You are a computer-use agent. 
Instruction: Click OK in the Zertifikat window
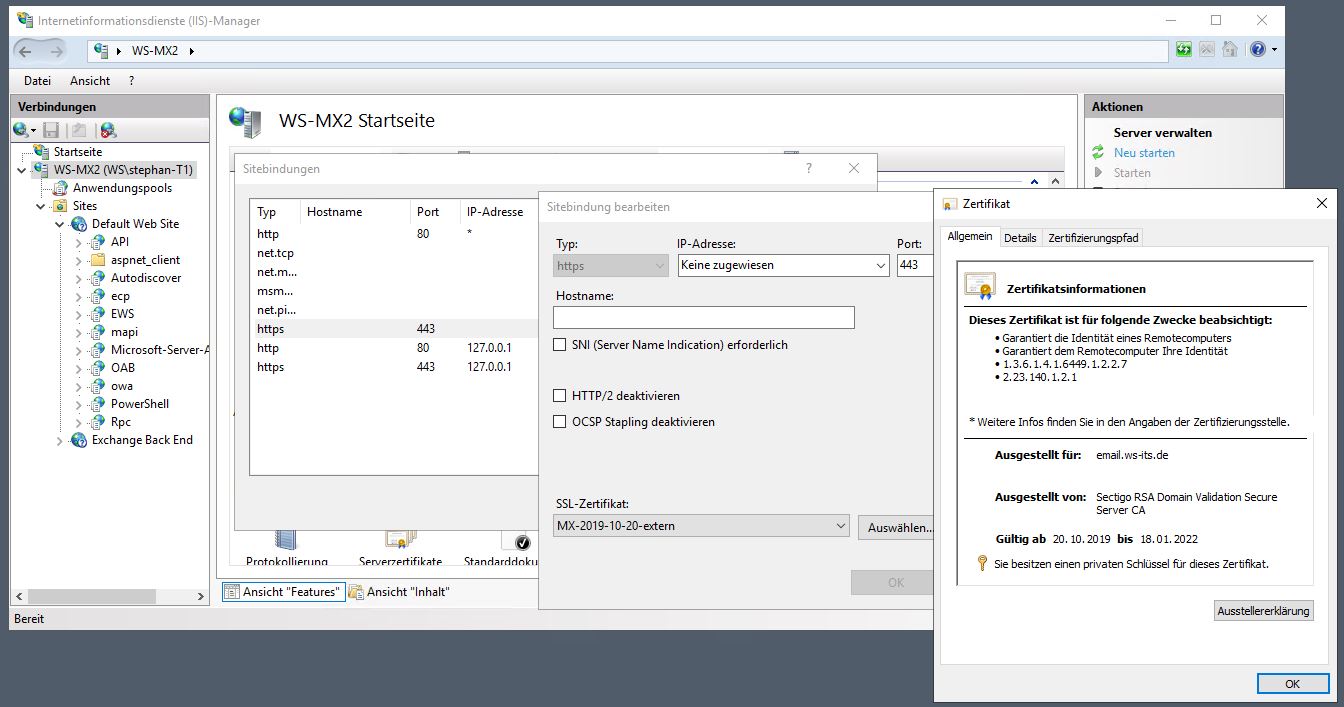(1292, 684)
